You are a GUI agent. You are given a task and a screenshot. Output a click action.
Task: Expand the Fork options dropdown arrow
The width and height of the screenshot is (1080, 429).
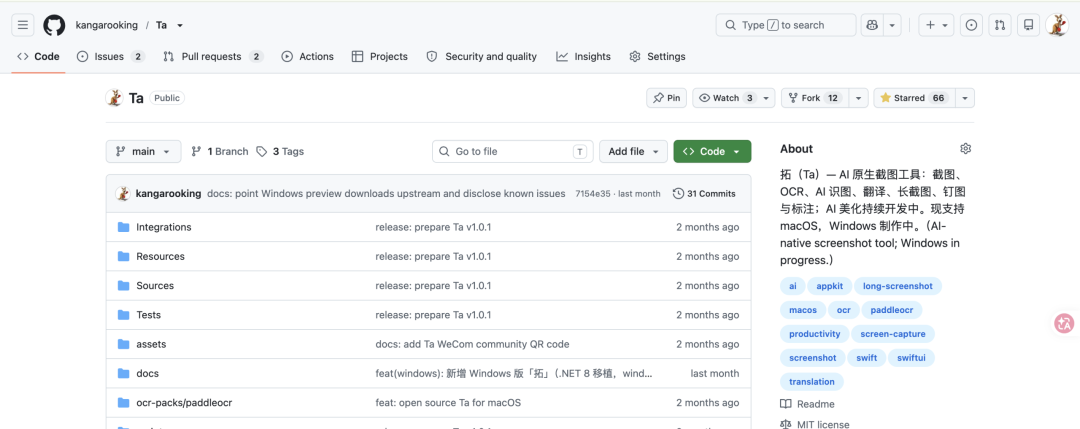click(x=858, y=98)
